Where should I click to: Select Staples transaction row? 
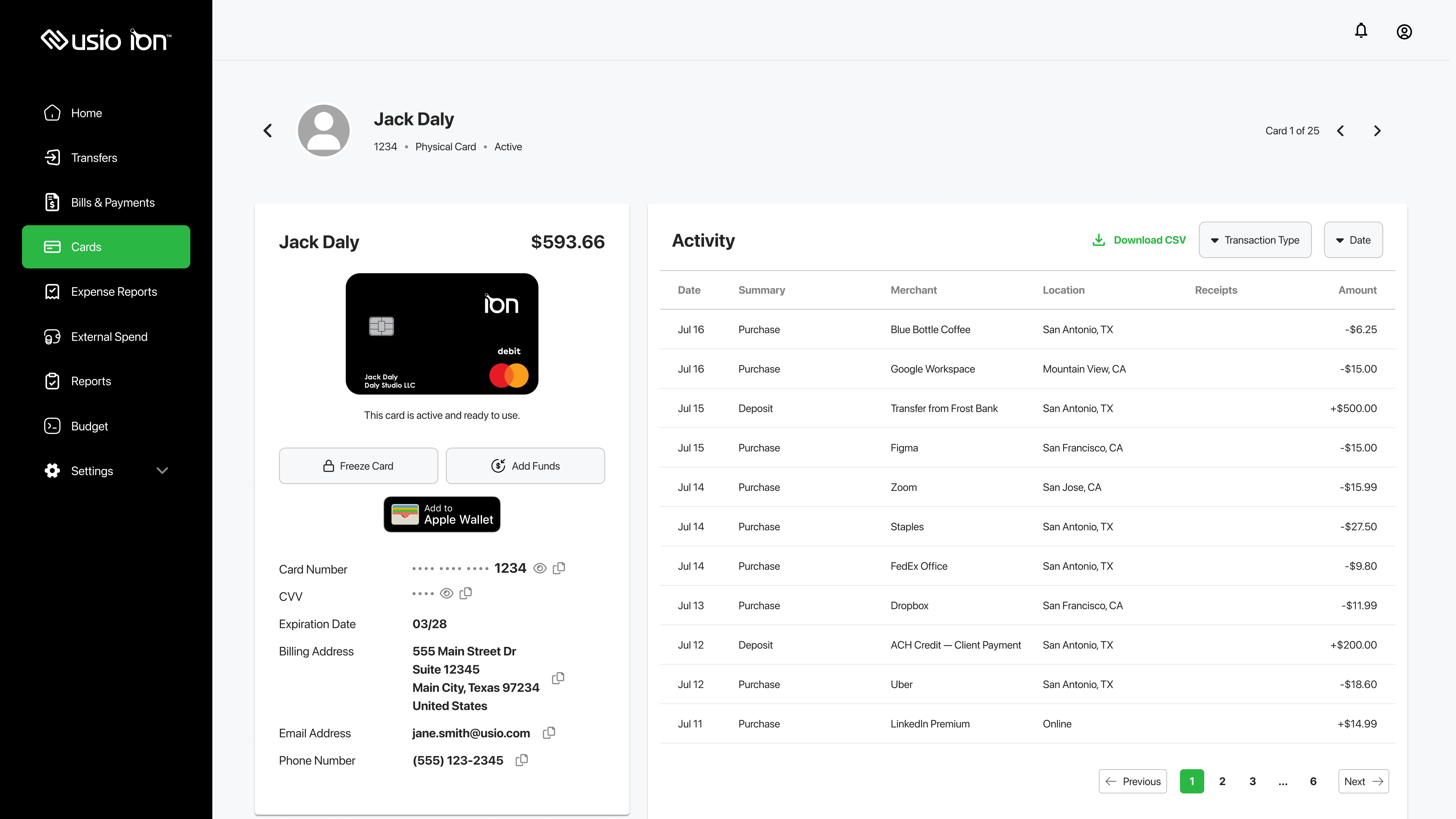[1027, 527]
